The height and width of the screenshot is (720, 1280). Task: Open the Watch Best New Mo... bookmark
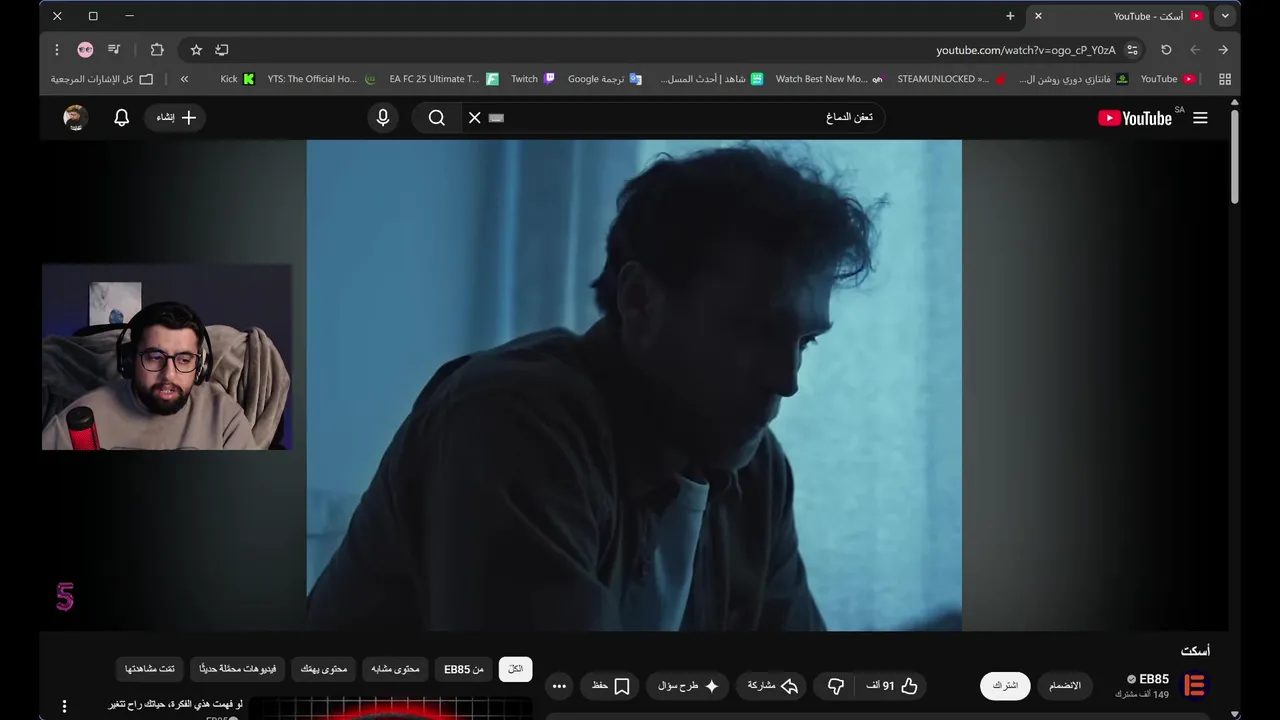(829, 79)
